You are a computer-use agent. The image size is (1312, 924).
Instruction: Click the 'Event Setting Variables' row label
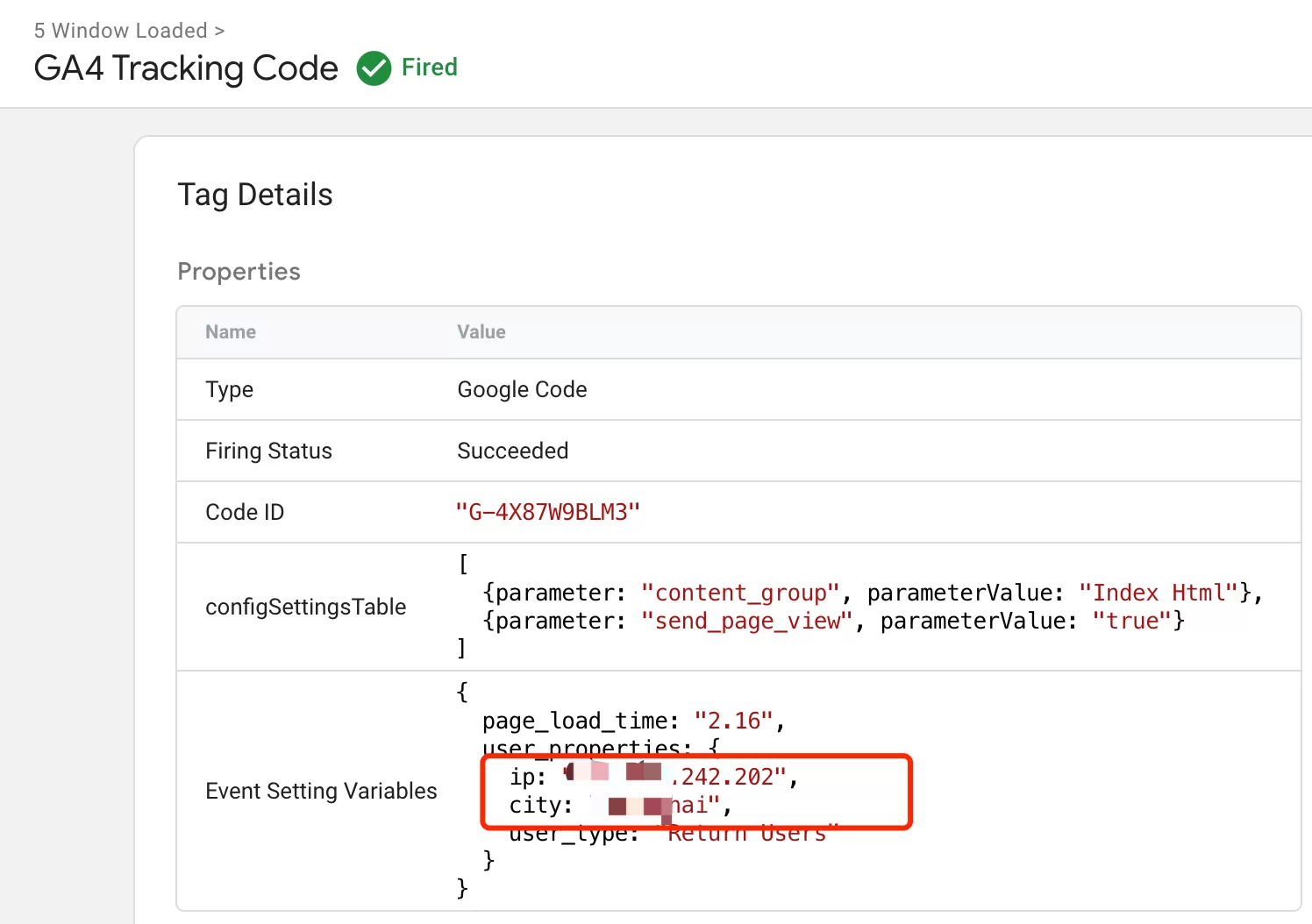[321, 791]
